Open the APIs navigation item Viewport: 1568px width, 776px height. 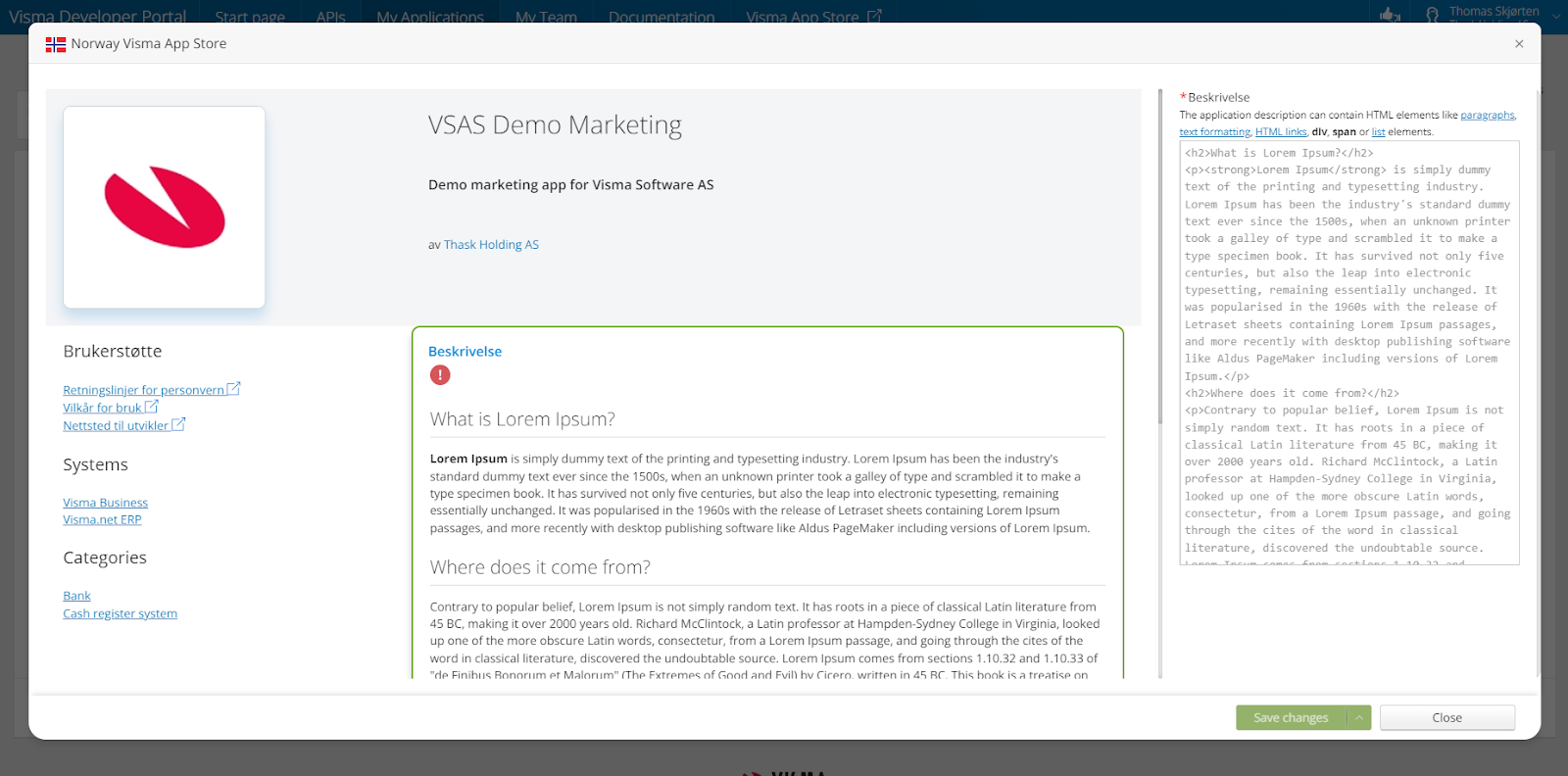329,17
